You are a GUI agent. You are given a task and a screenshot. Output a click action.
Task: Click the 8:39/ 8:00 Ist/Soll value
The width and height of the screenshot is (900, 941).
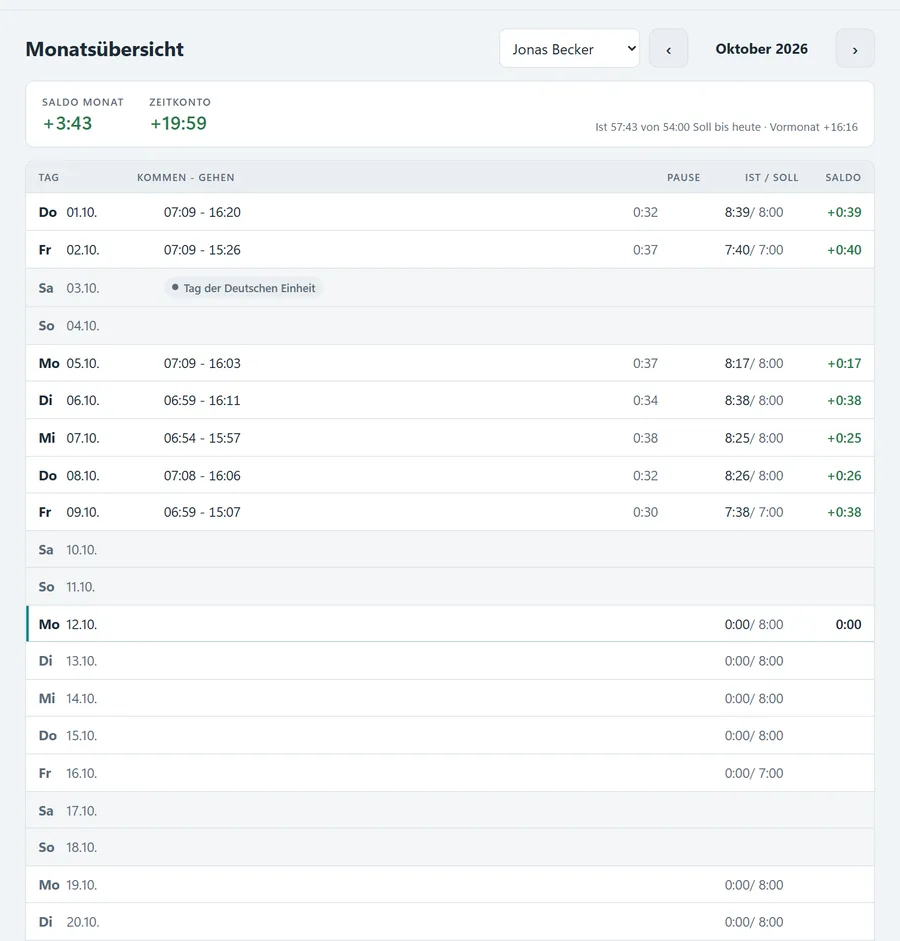pyautogui.click(x=754, y=212)
